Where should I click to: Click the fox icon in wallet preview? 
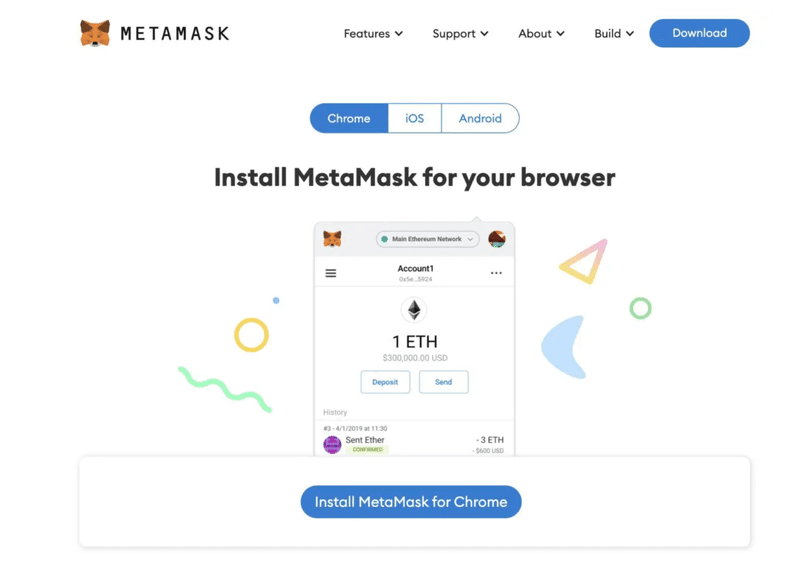click(x=332, y=239)
